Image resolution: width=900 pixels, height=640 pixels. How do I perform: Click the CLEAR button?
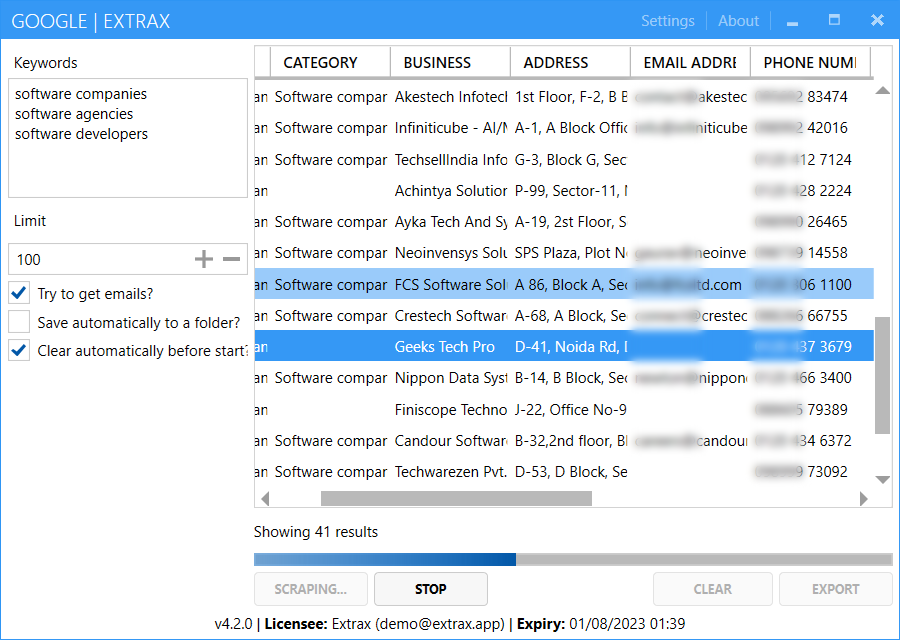712,589
